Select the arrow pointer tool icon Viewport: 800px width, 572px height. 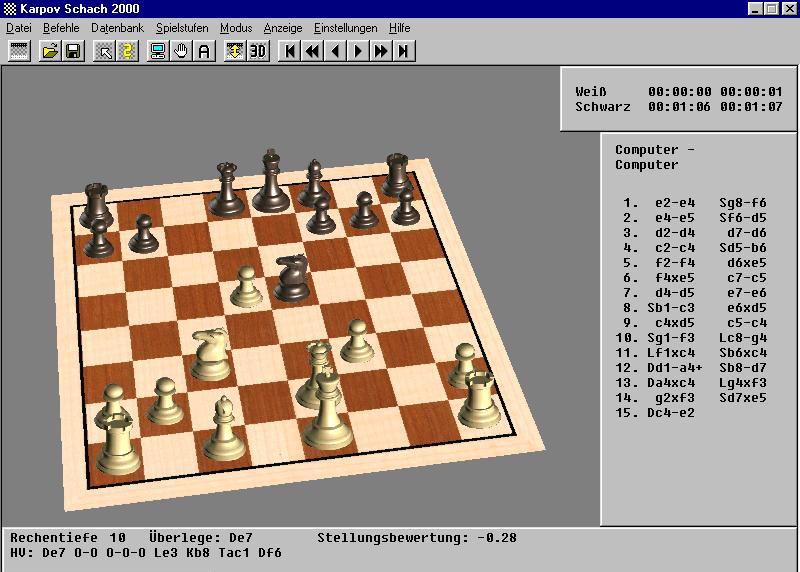104,50
